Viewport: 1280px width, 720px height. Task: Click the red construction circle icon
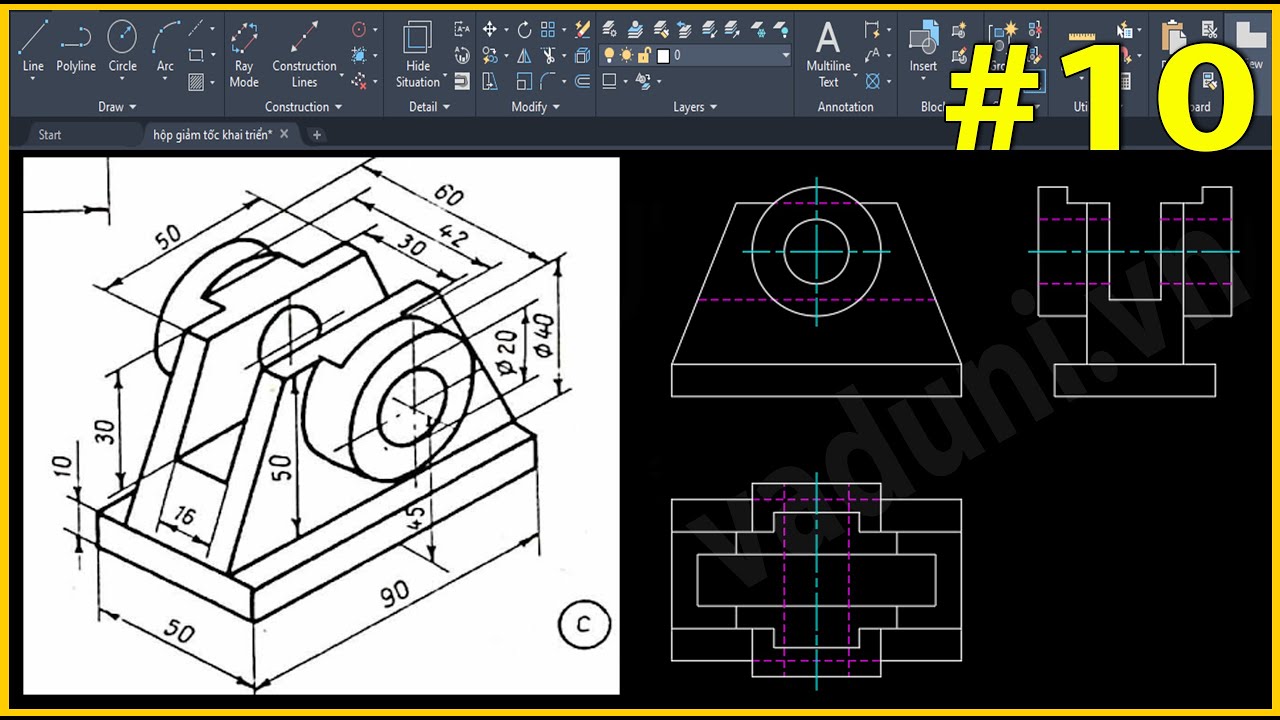[x=359, y=29]
